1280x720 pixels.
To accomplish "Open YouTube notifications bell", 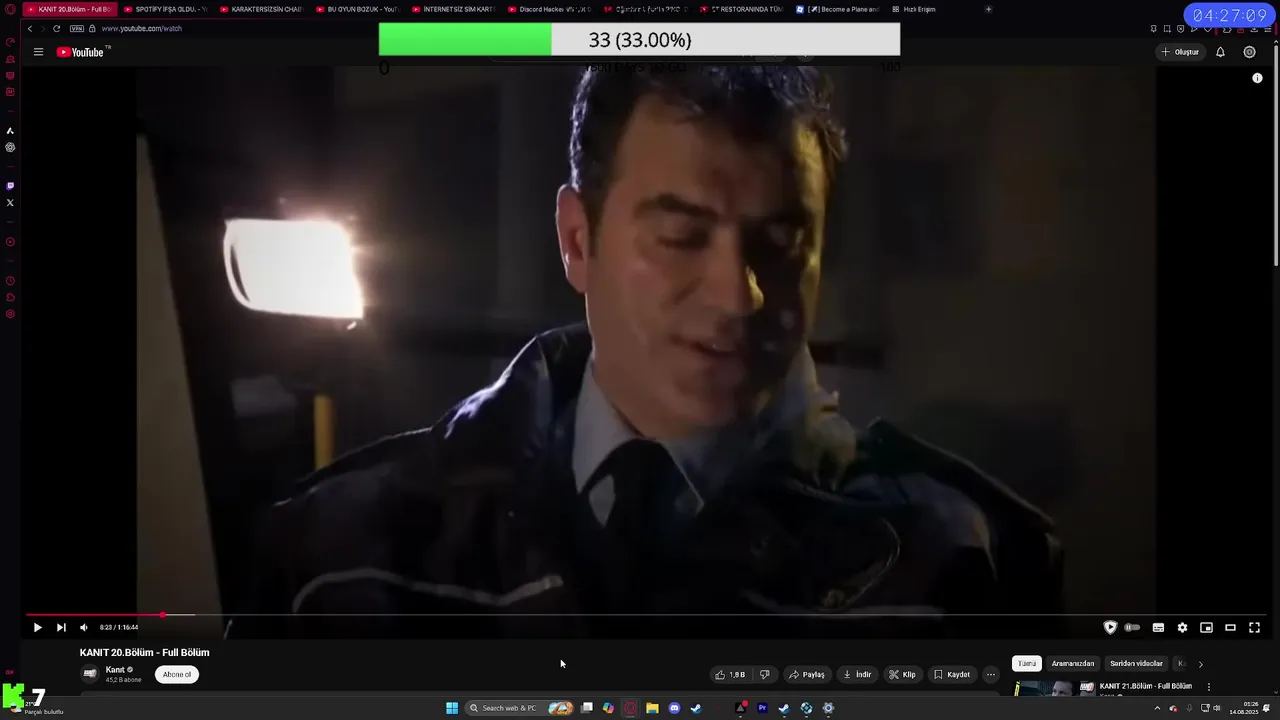I will coord(1220,52).
